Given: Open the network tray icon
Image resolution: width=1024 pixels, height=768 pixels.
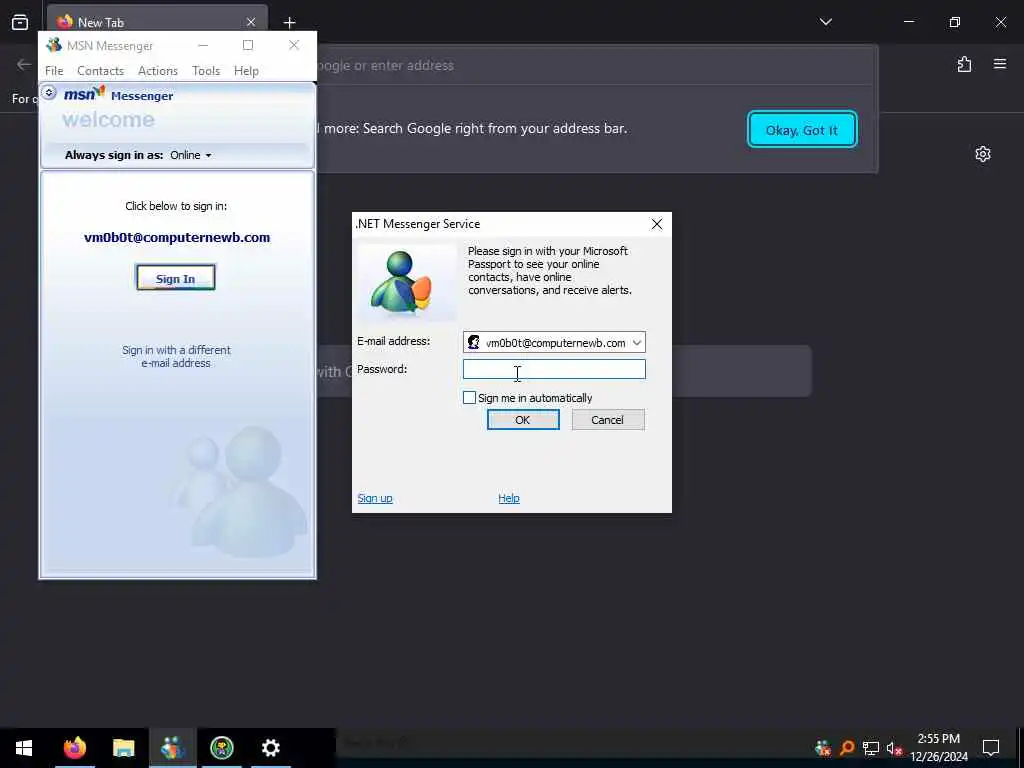Looking at the screenshot, I should [871, 748].
